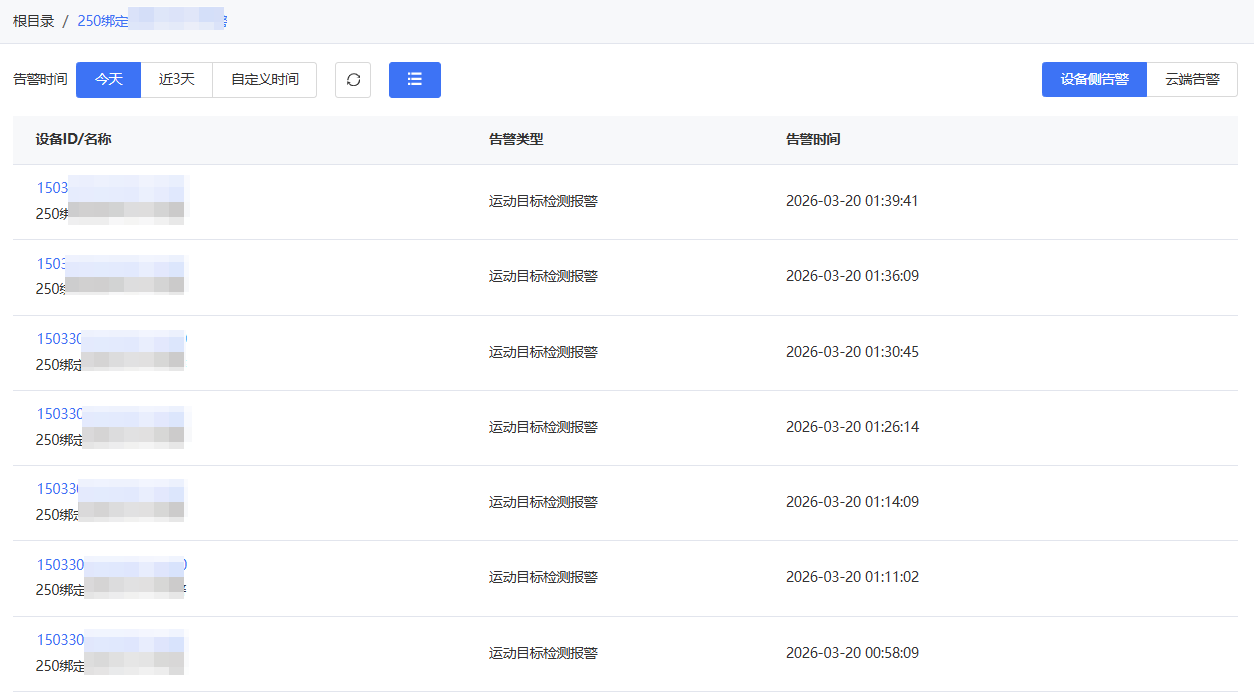Click the 告警时间 column header
Viewport: 1254px width, 696px height.
(x=813, y=140)
